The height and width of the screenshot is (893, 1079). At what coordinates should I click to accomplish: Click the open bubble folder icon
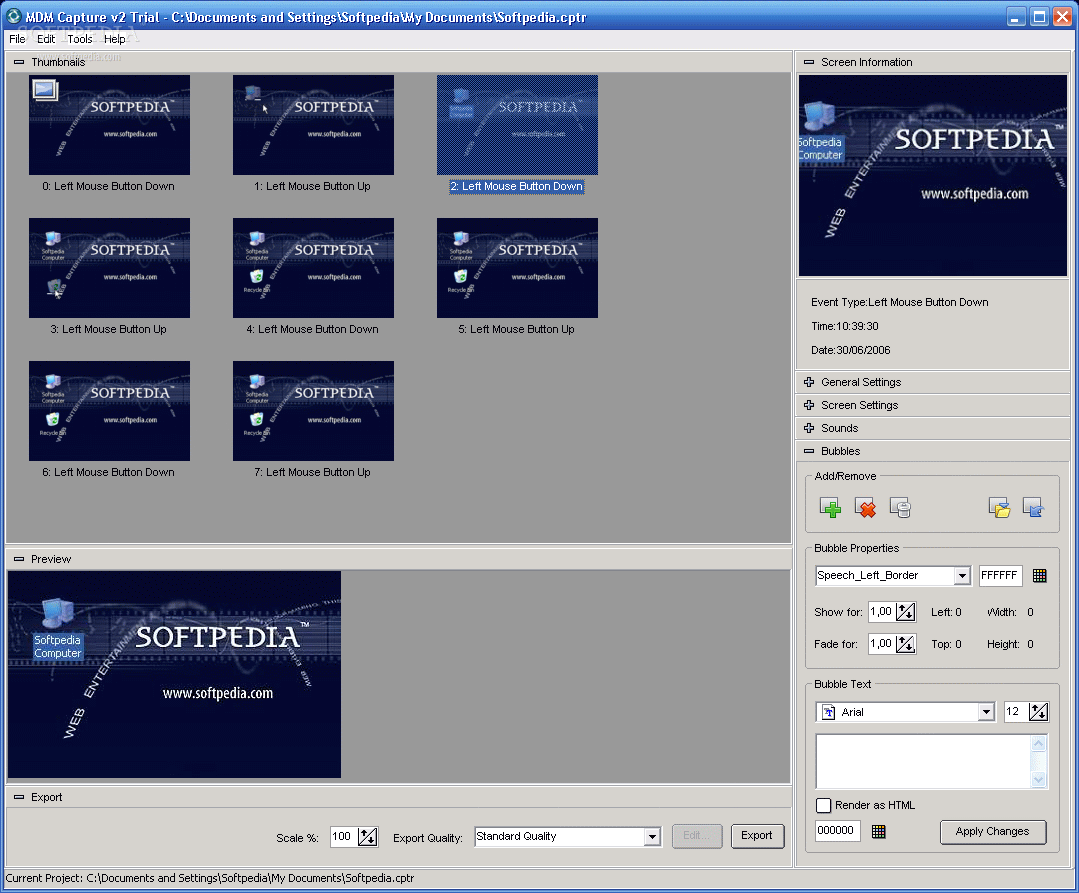tap(999, 508)
